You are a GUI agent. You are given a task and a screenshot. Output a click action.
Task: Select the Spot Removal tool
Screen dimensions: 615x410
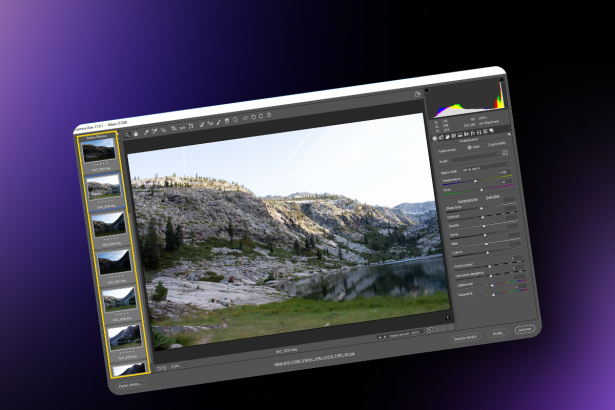point(202,124)
